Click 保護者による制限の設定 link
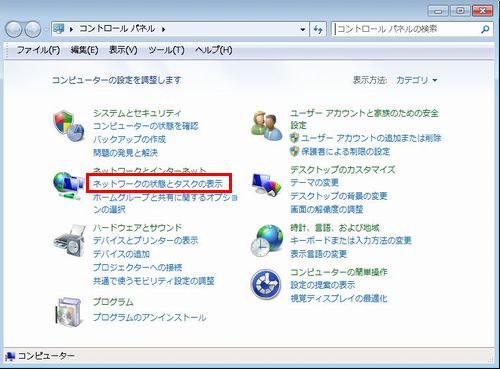 (345, 152)
